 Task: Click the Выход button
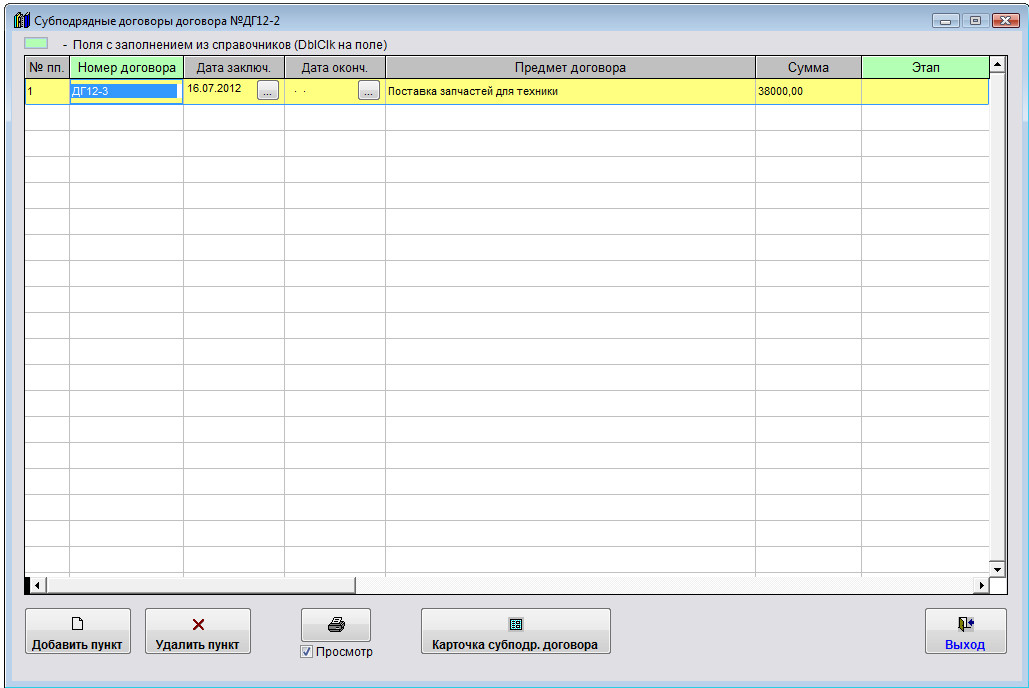point(965,631)
